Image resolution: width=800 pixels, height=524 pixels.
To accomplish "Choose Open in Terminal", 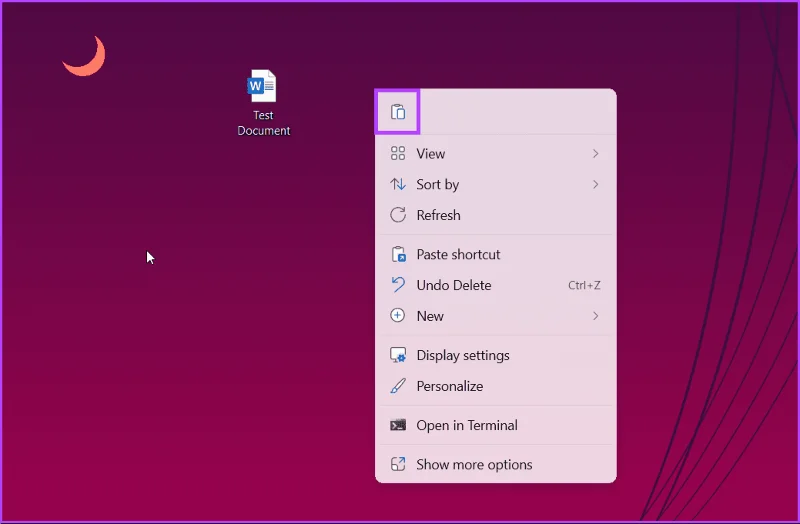I will (495, 425).
